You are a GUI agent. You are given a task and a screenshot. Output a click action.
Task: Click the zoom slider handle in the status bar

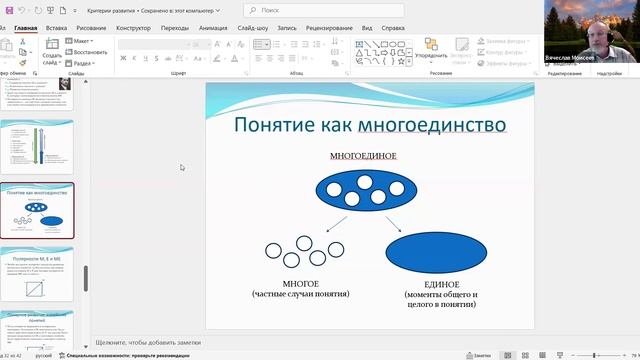594,356
